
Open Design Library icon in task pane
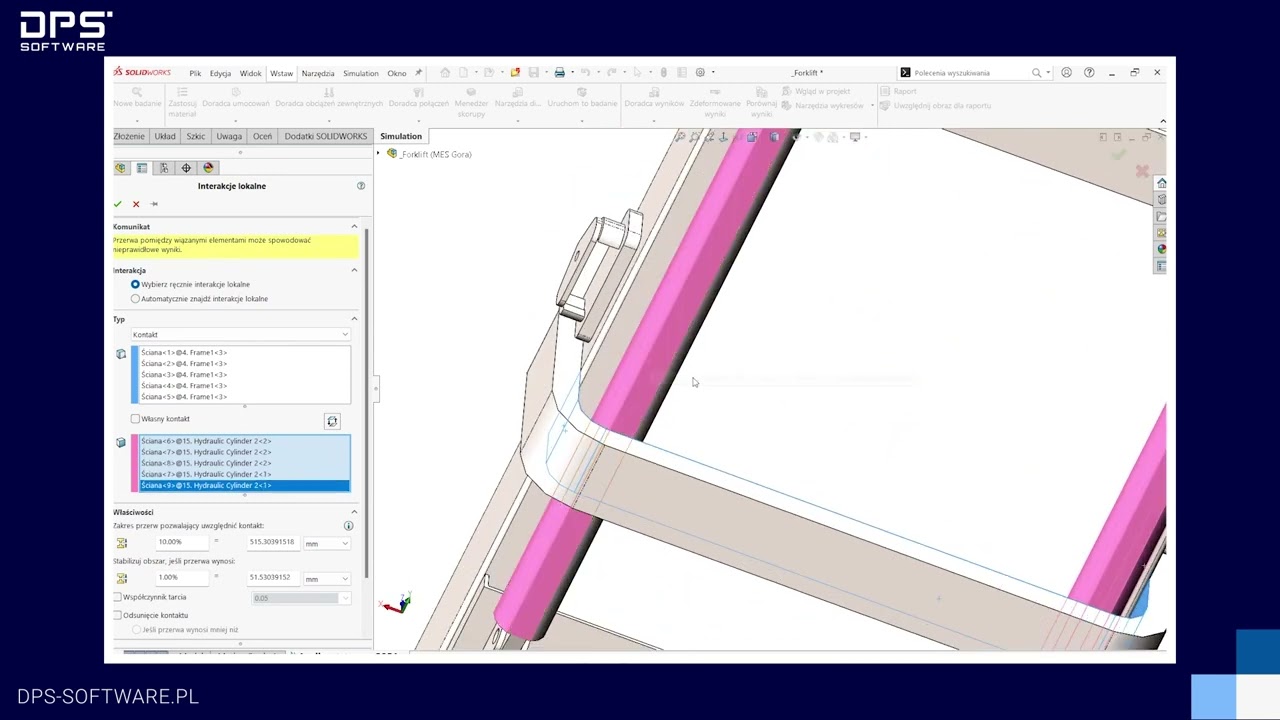point(1161,200)
